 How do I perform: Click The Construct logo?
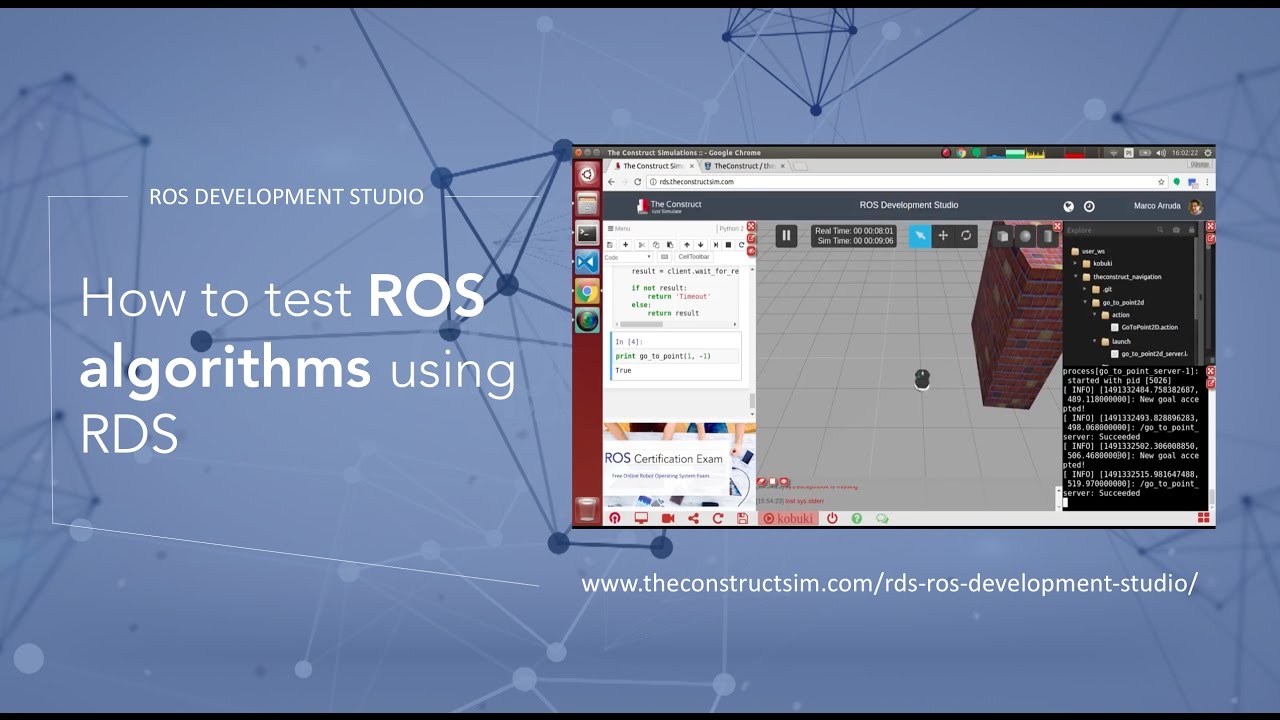coord(669,206)
